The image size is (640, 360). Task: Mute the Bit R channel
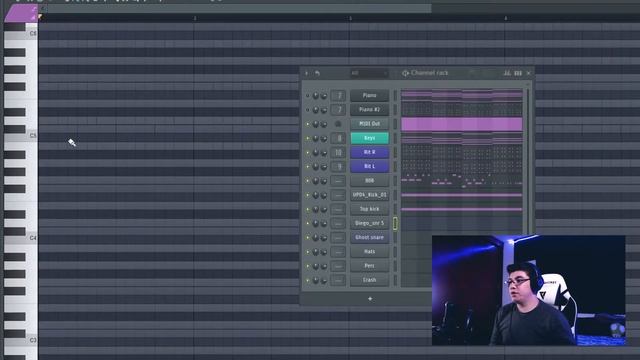click(x=308, y=153)
